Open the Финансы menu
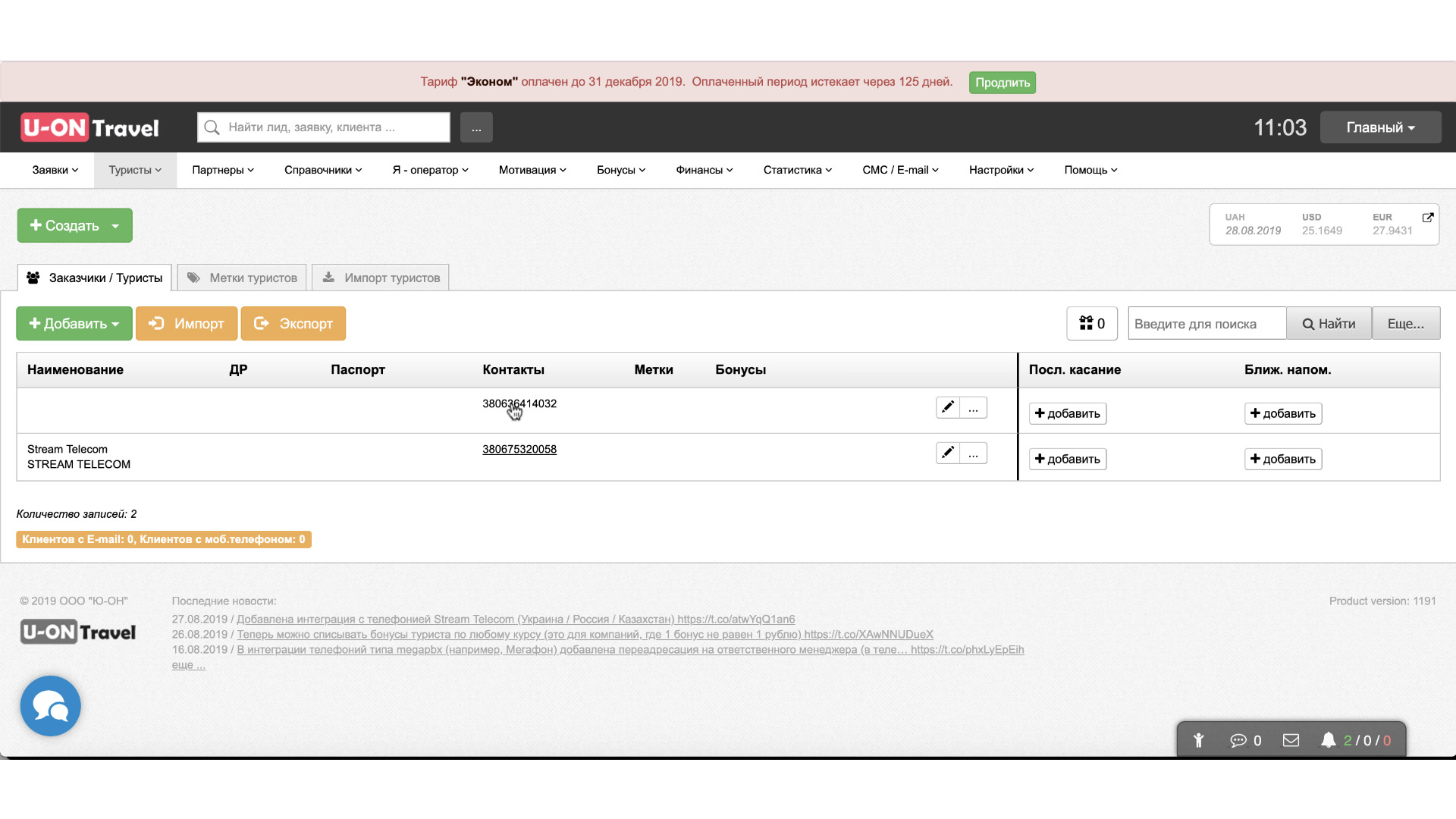The width and height of the screenshot is (1456, 819). (704, 170)
